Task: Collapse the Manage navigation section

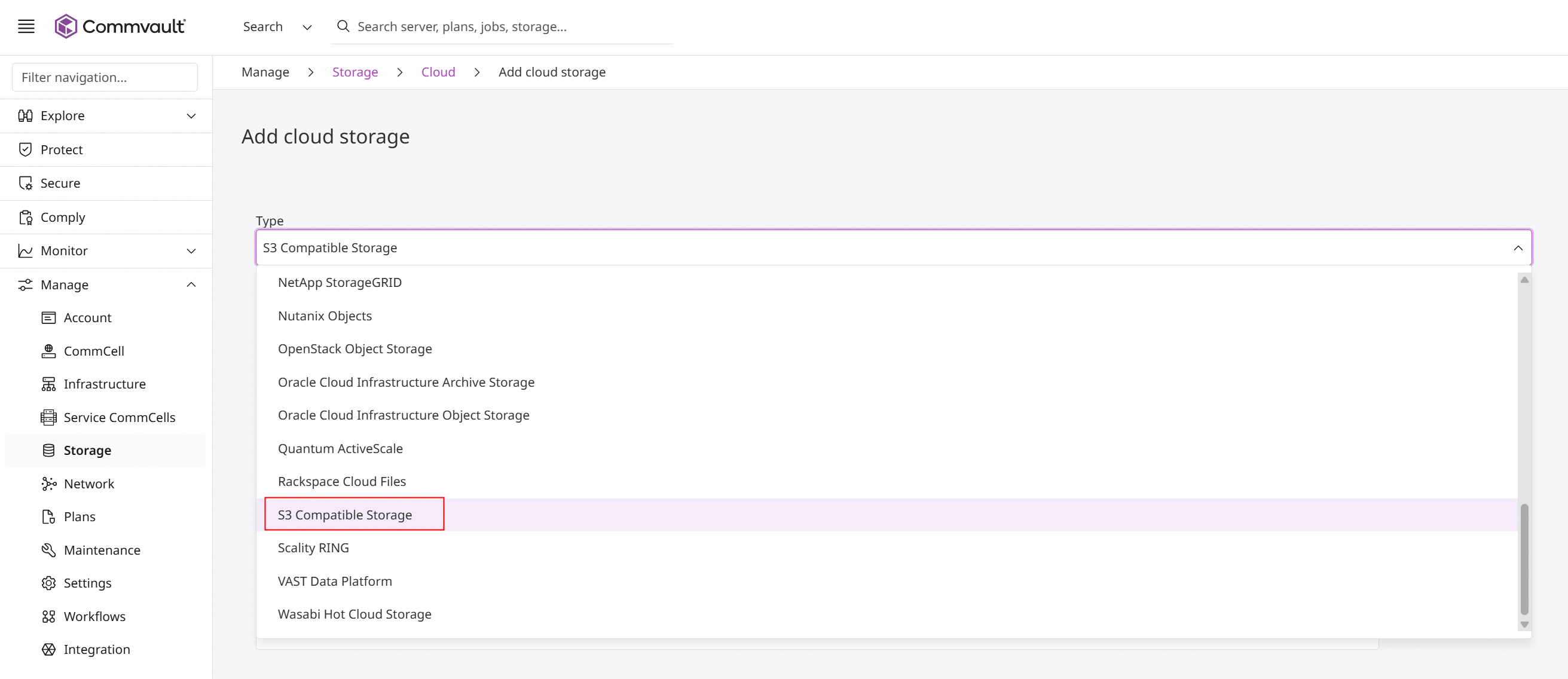Action: (191, 285)
